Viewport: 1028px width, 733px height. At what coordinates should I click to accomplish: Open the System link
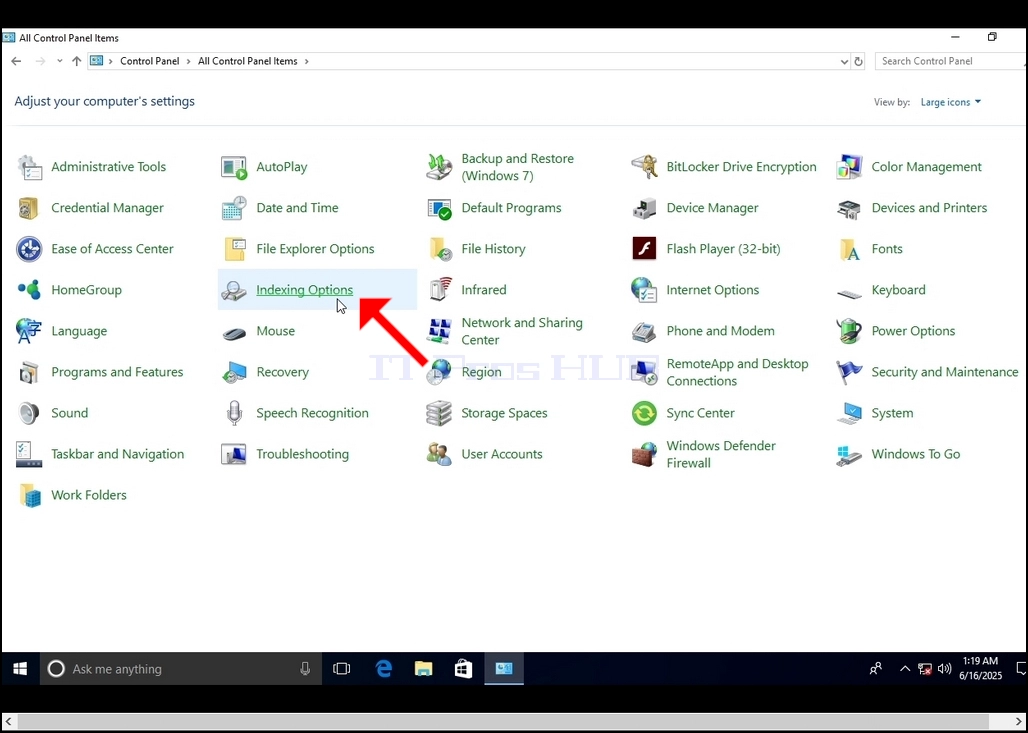(x=892, y=413)
